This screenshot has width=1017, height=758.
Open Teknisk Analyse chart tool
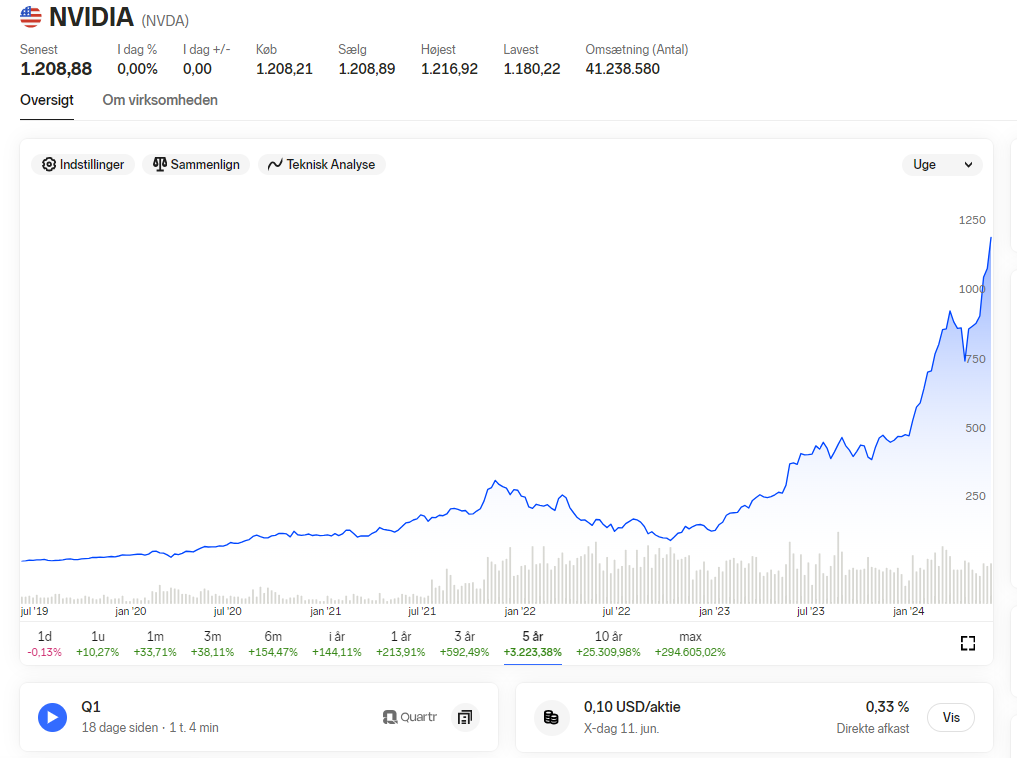[322, 165]
